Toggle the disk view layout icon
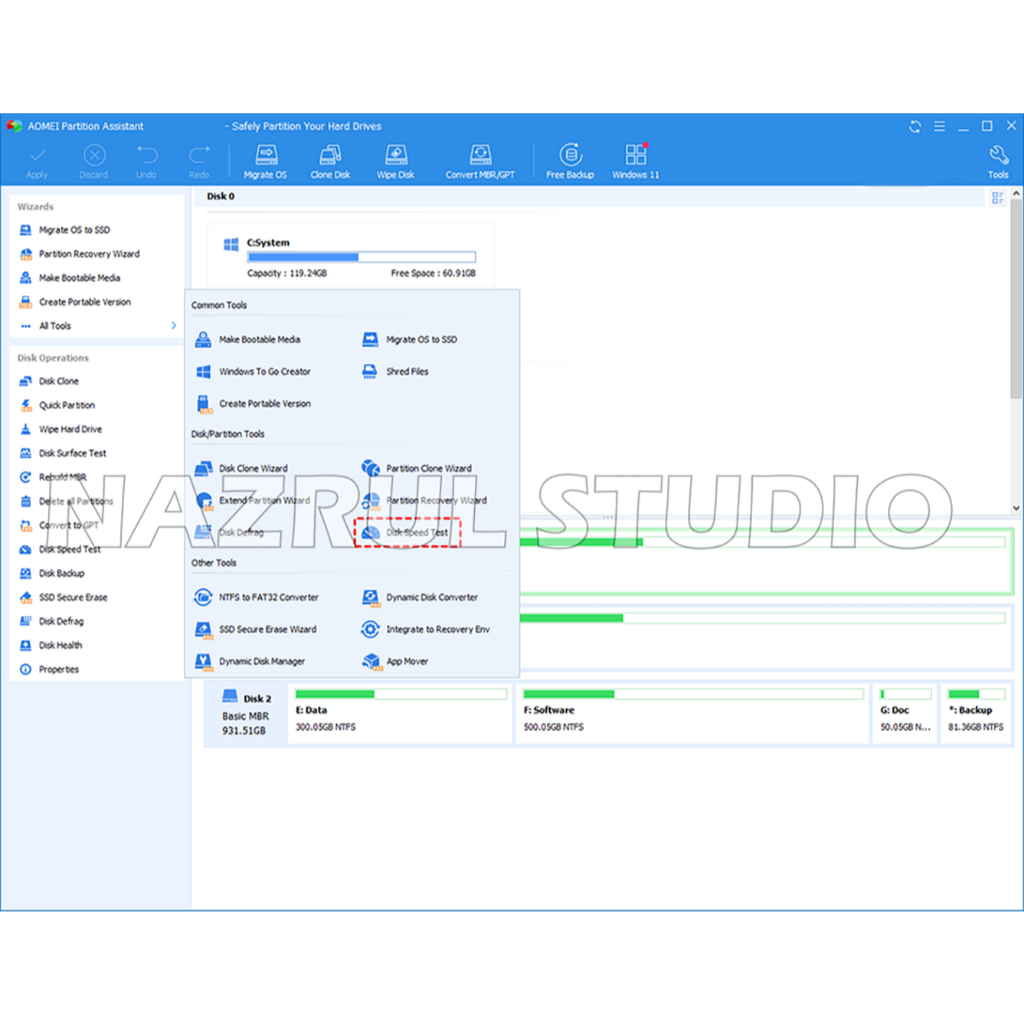 (x=997, y=198)
